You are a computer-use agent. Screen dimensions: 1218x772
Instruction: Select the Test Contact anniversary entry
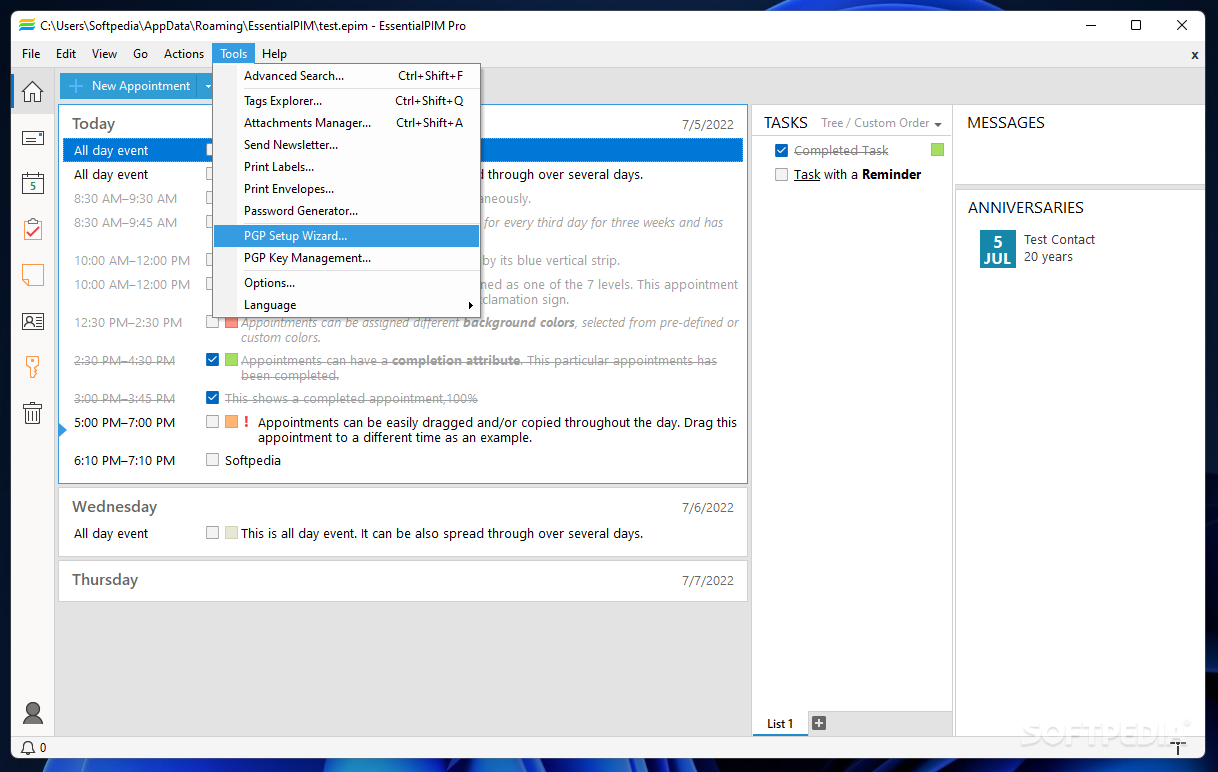point(1059,248)
